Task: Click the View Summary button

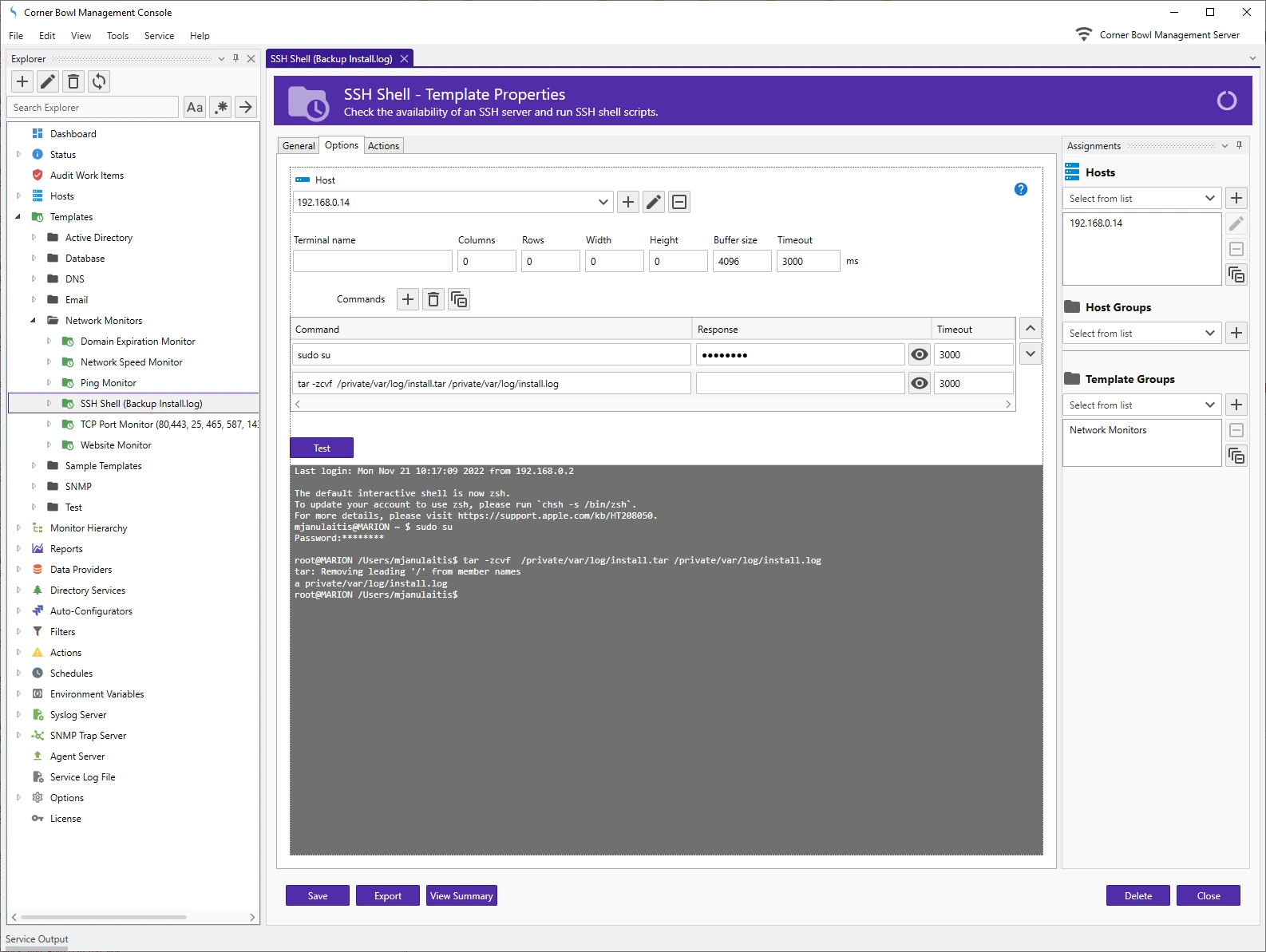Action: pos(461,895)
